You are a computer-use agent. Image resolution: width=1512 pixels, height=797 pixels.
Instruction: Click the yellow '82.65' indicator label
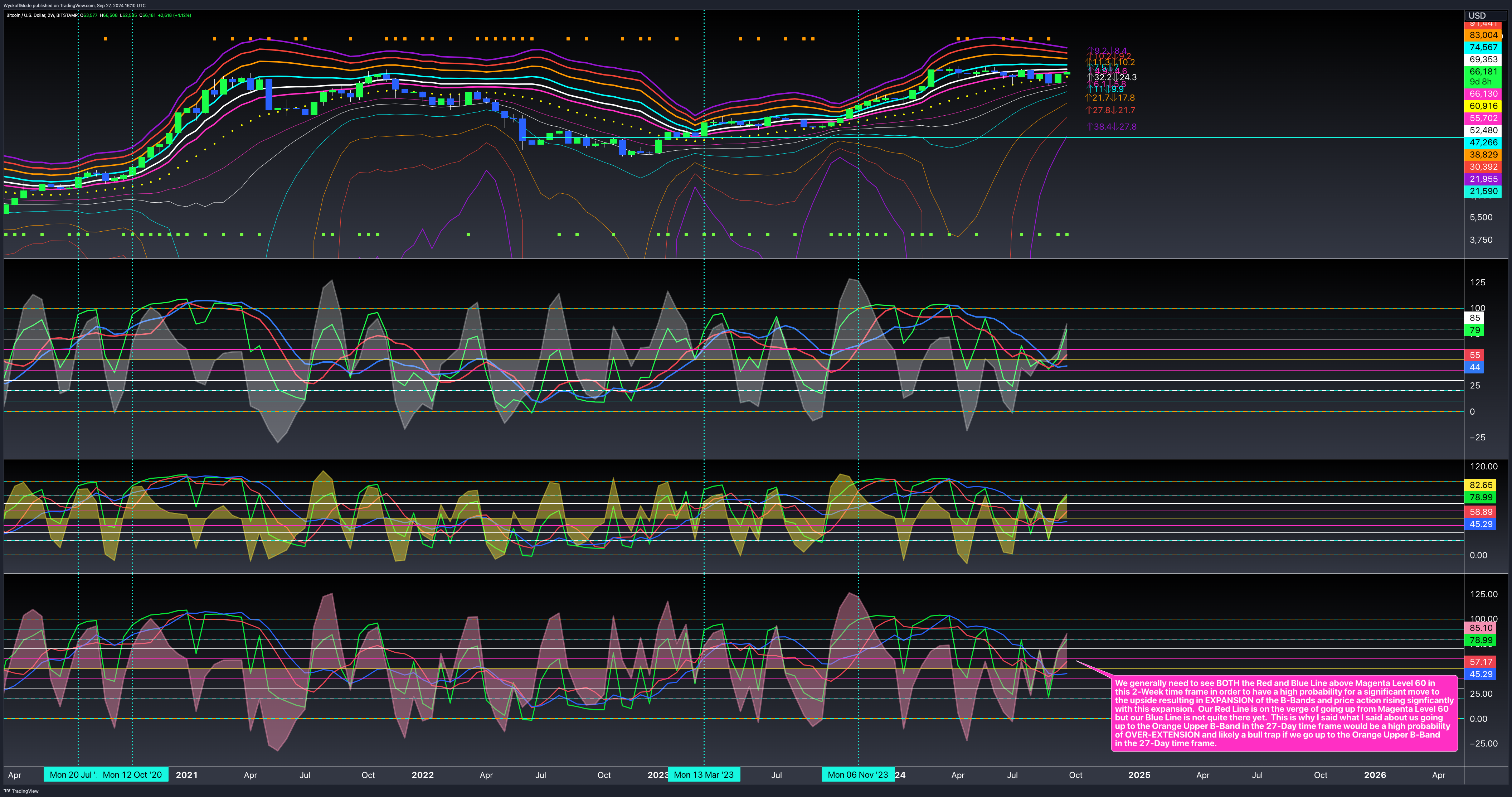coord(1481,485)
